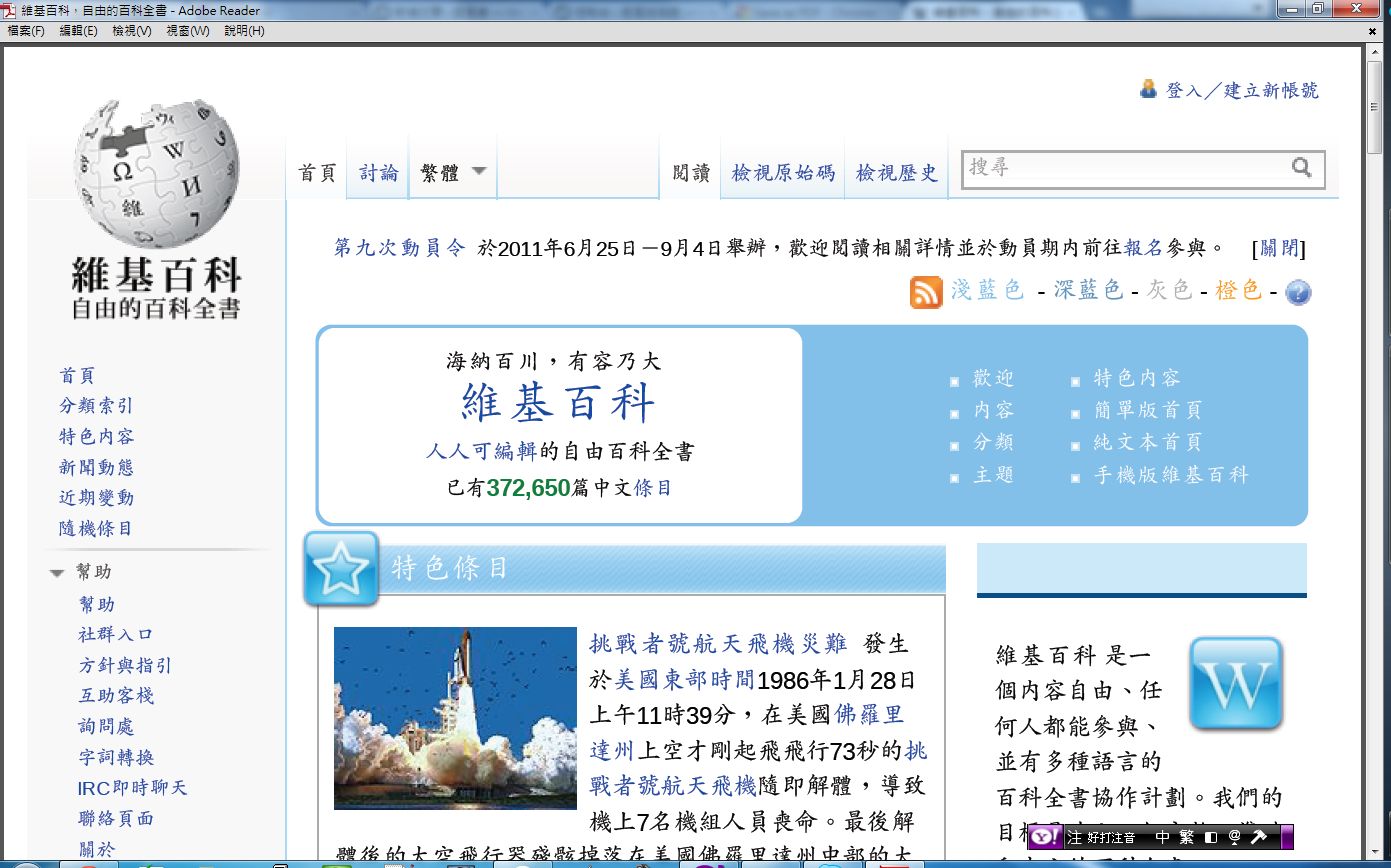The width and height of the screenshot is (1391, 868).
Task: Click the user icon beside 登入／建立新帳號
Action: point(1148,89)
